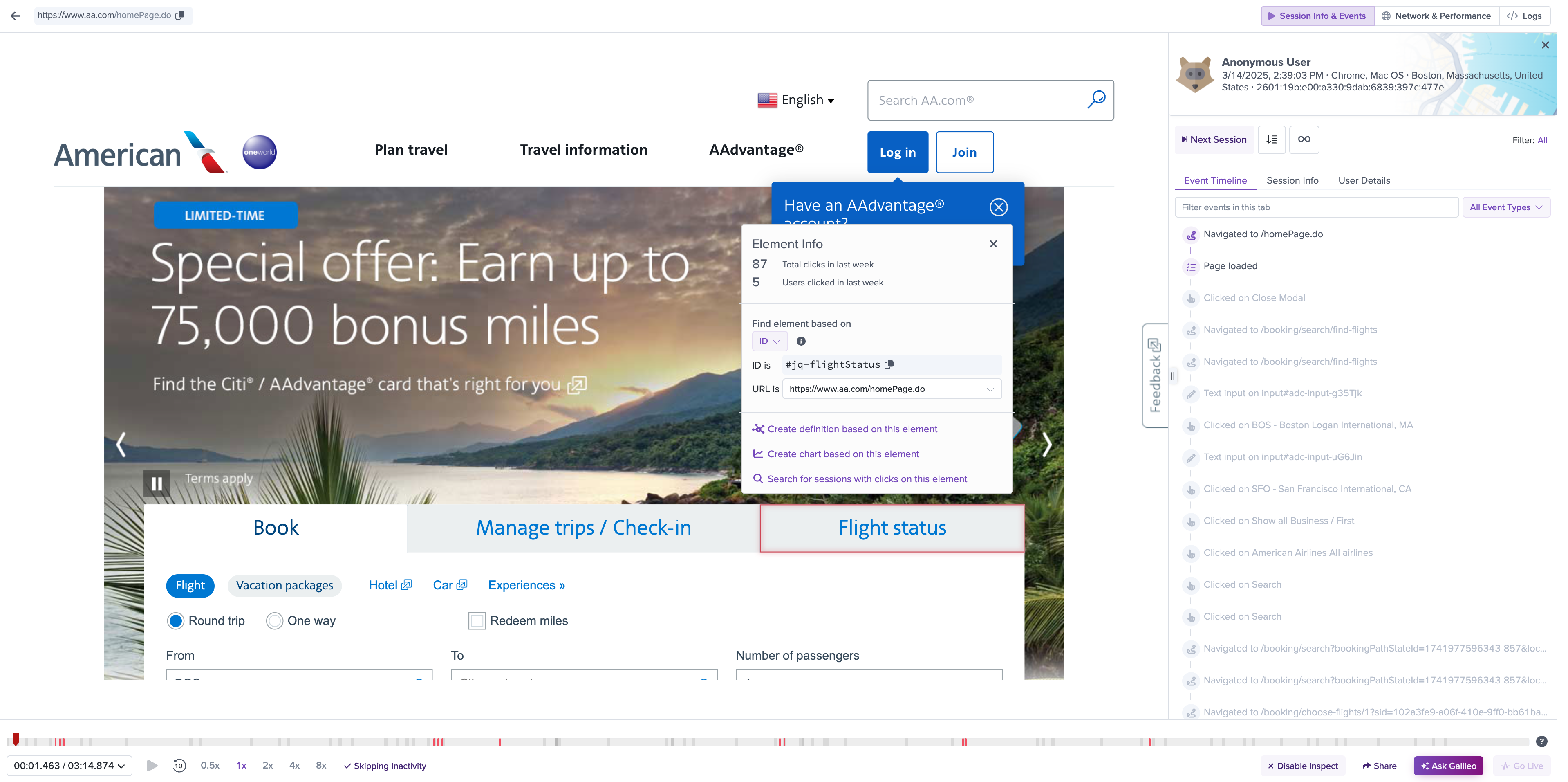1568x782 pixels.
Task: Open the American Airlines logo link
Action: pyautogui.click(x=141, y=152)
